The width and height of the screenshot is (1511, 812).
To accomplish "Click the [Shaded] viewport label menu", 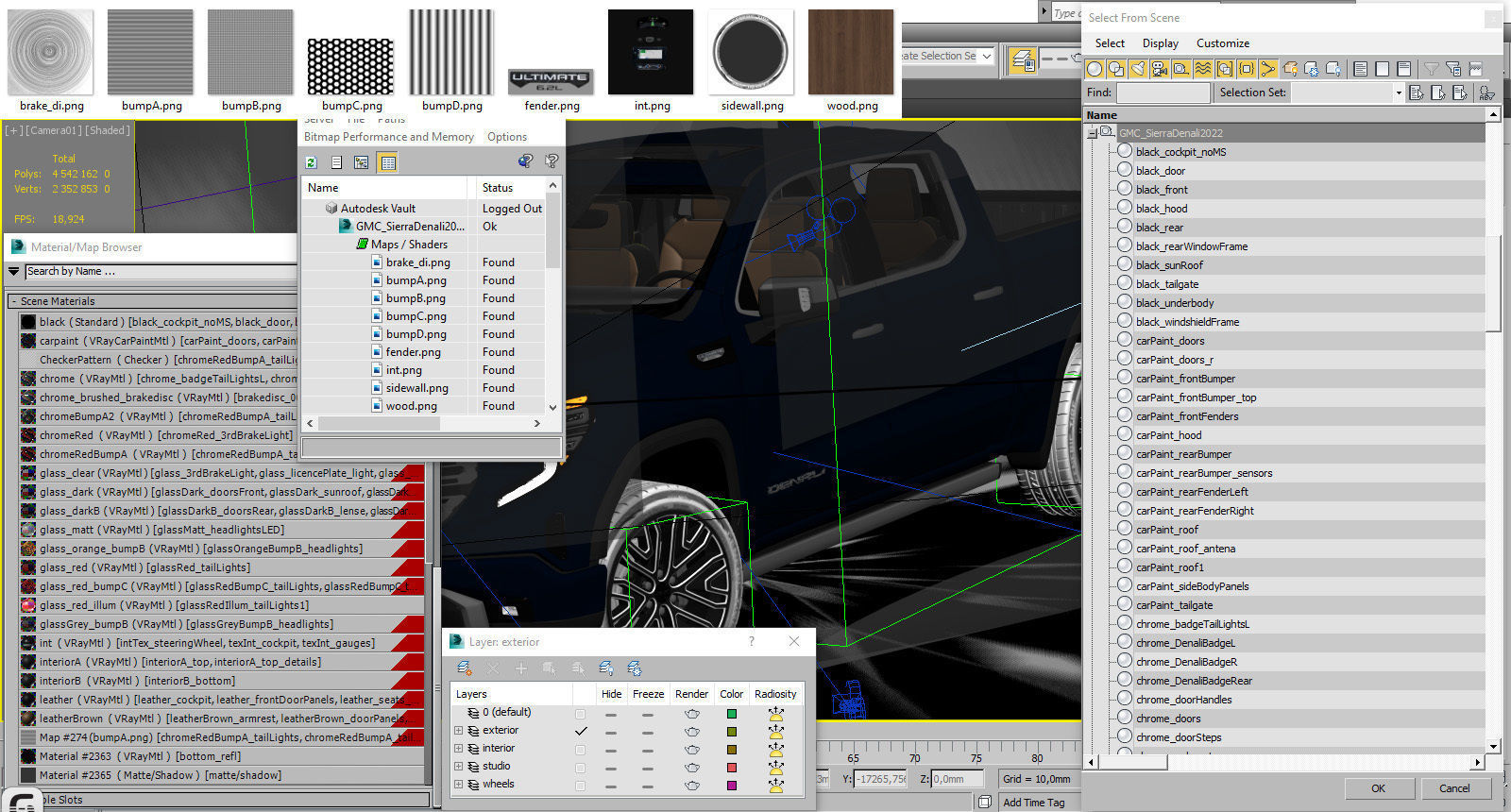I will tap(108, 130).
